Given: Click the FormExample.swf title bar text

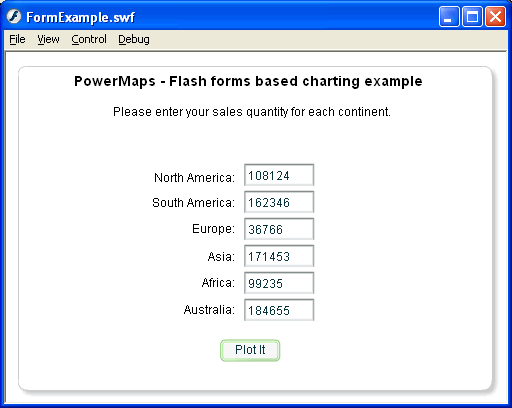Looking at the screenshot, I should tap(80, 17).
